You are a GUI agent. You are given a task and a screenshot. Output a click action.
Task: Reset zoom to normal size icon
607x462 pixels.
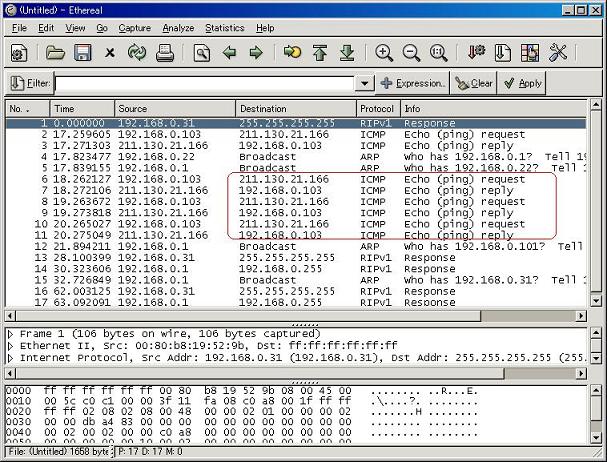pyautogui.click(x=438, y=53)
